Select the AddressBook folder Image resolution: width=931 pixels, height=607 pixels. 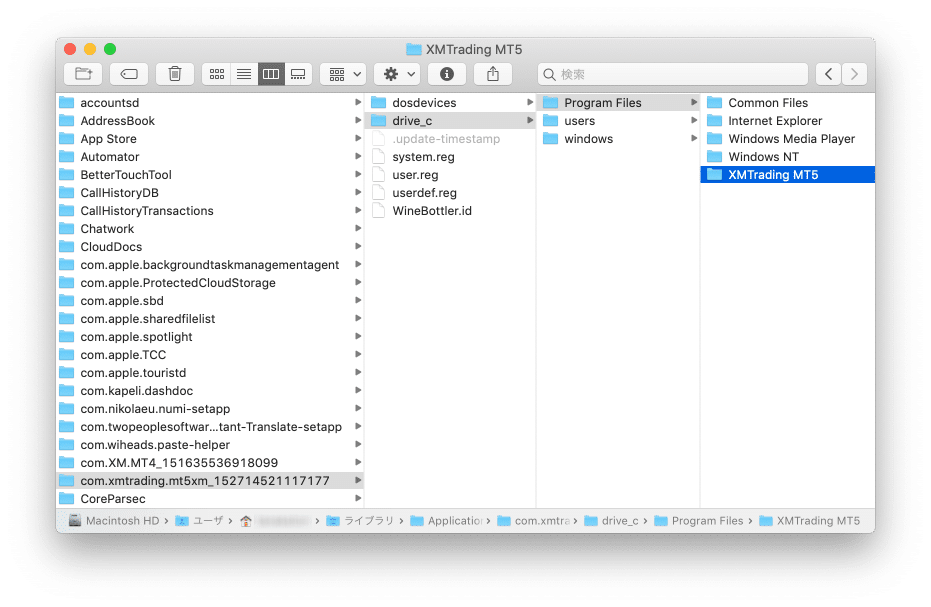(210, 121)
